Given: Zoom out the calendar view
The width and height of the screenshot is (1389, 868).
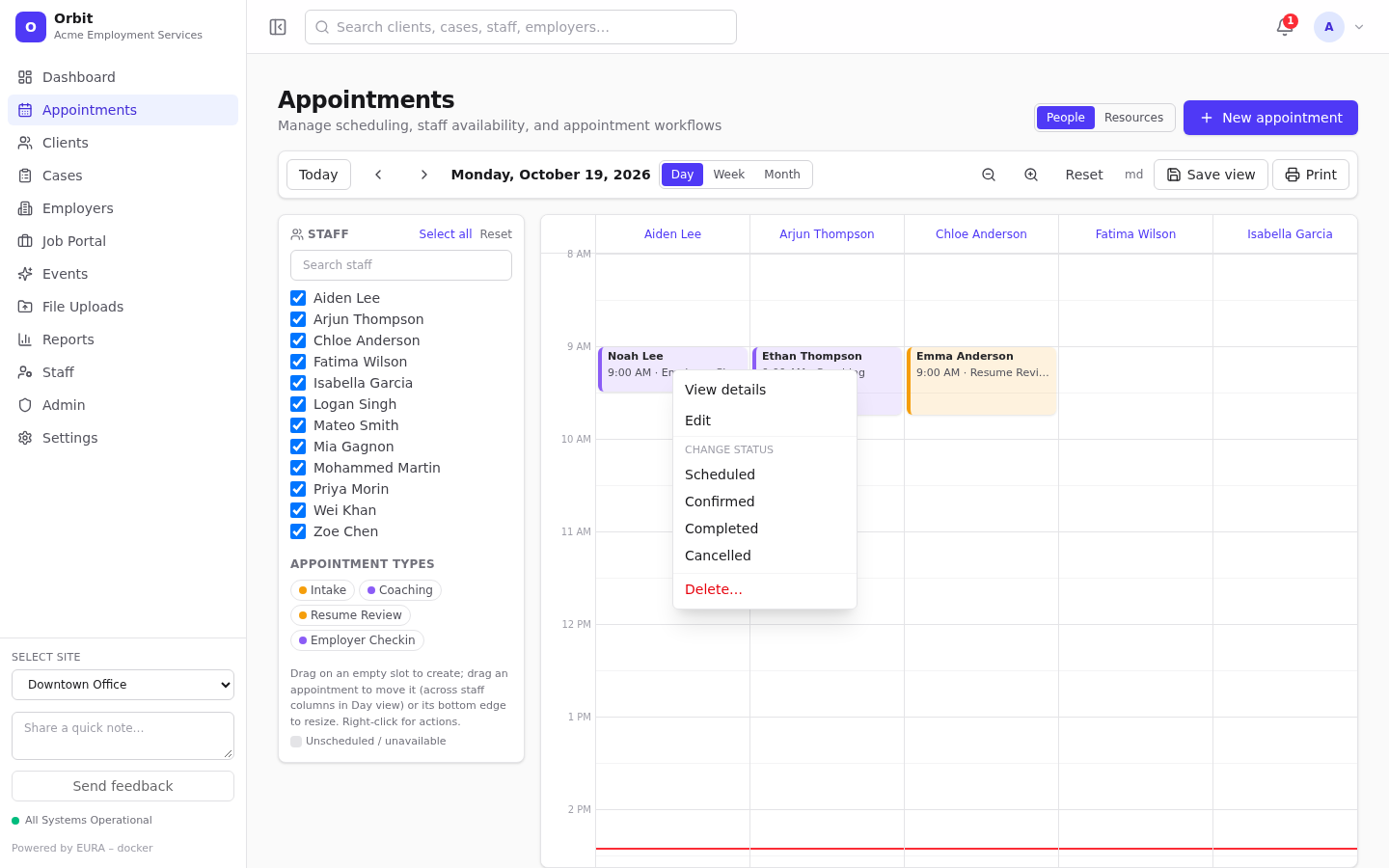Looking at the screenshot, I should (x=989, y=175).
